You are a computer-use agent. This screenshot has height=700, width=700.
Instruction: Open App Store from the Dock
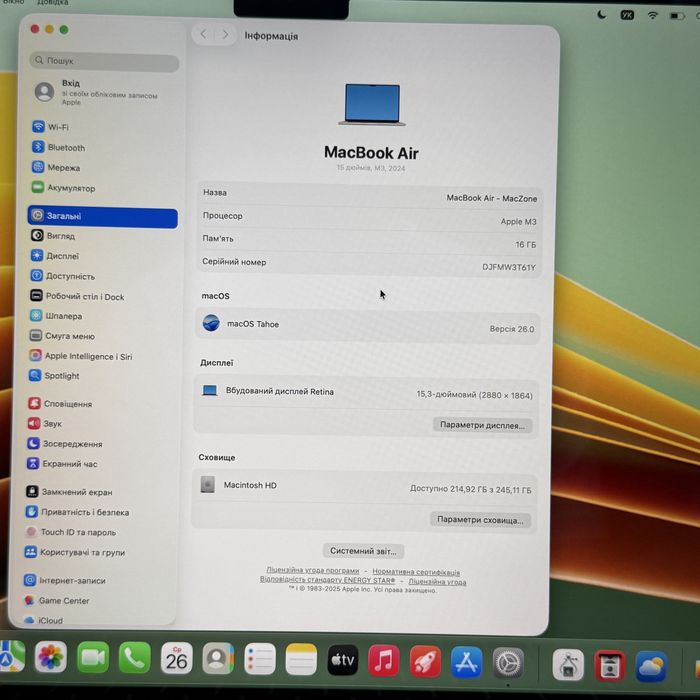pyautogui.click(x=467, y=662)
